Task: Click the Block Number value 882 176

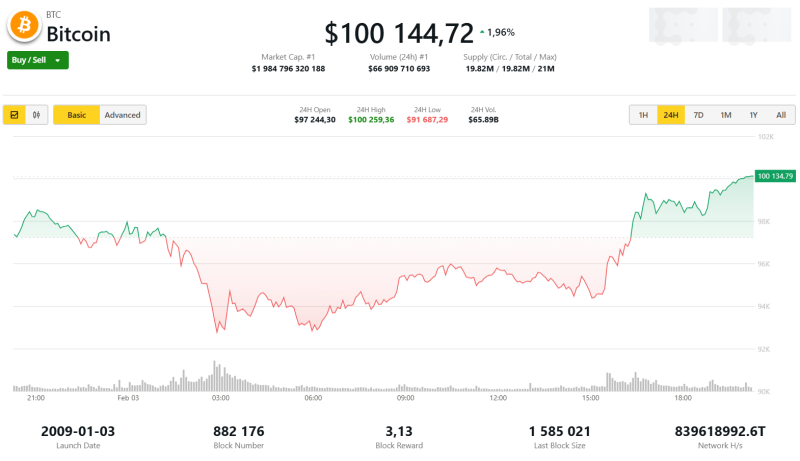Action: click(239, 431)
